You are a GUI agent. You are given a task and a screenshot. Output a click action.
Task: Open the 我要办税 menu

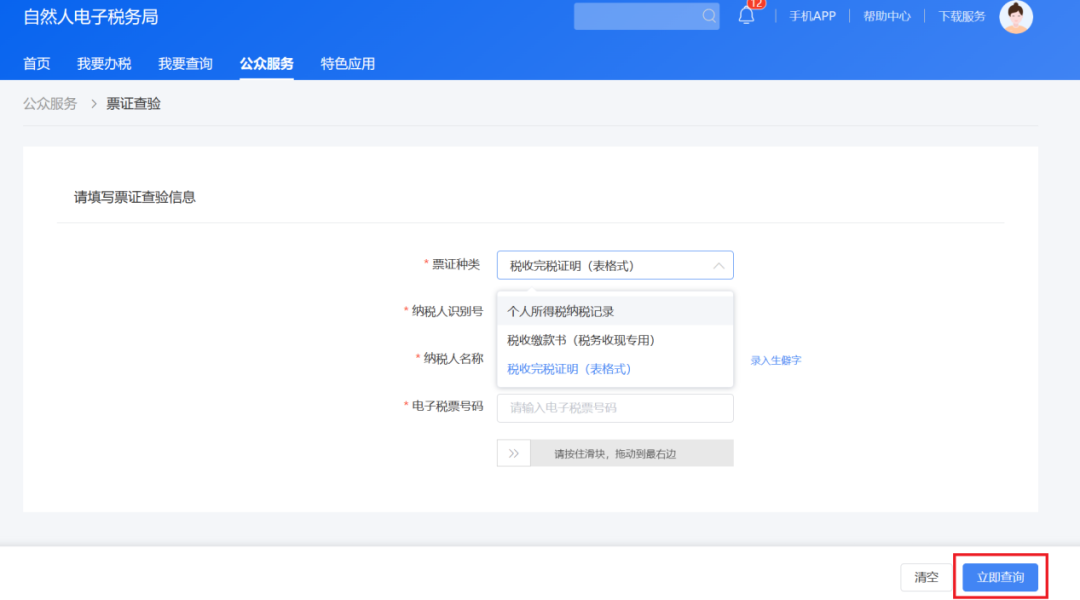click(104, 62)
